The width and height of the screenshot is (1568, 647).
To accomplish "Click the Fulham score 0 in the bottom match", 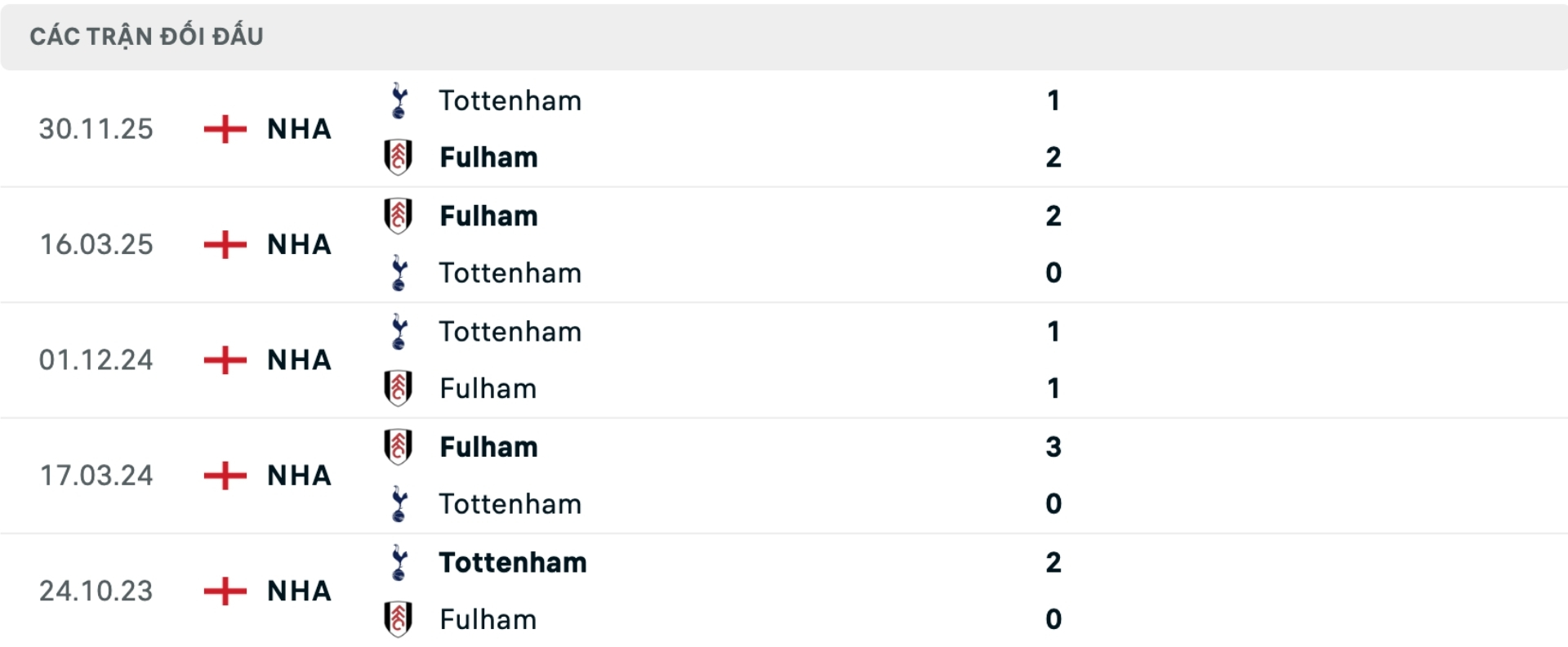I will click(x=1054, y=619).
